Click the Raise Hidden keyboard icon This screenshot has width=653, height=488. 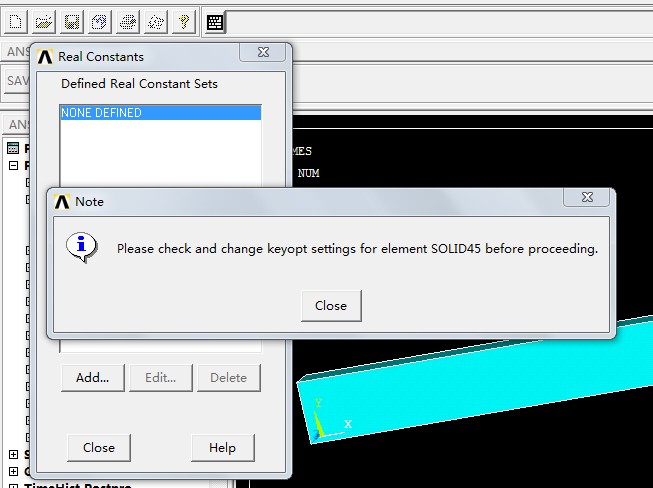pyautogui.click(x=215, y=22)
